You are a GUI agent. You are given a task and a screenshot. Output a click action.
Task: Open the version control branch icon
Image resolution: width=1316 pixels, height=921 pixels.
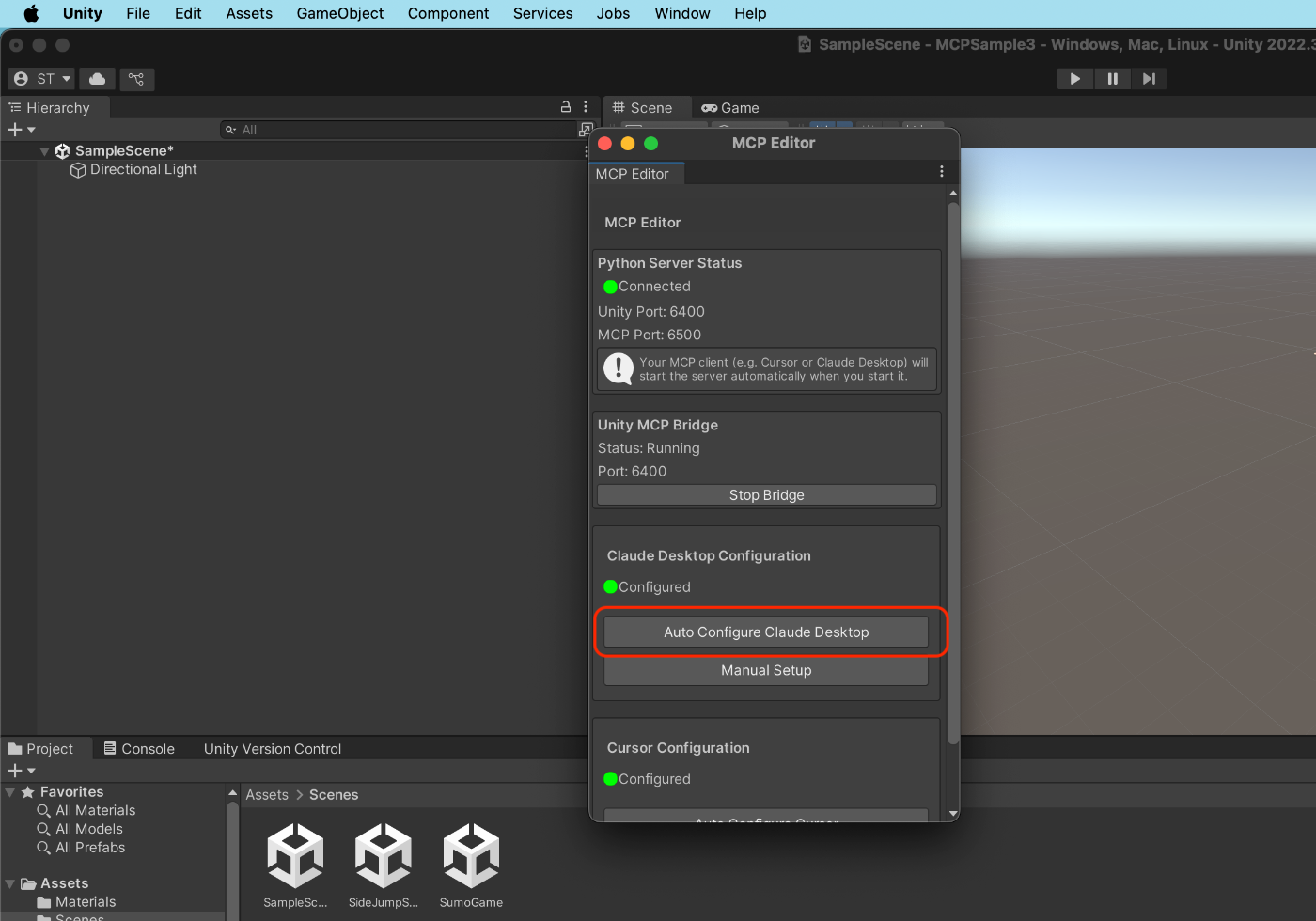tap(136, 79)
